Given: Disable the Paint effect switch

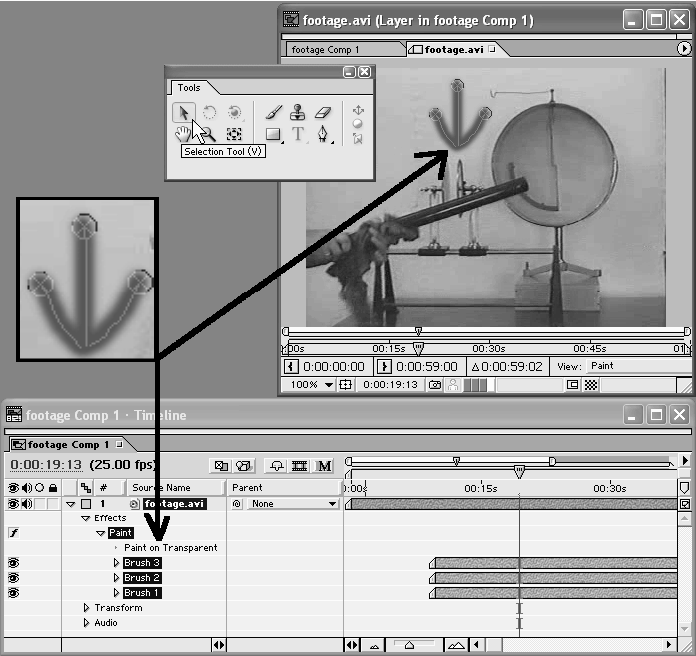Looking at the screenshot, I should click(x=14, y=534).
